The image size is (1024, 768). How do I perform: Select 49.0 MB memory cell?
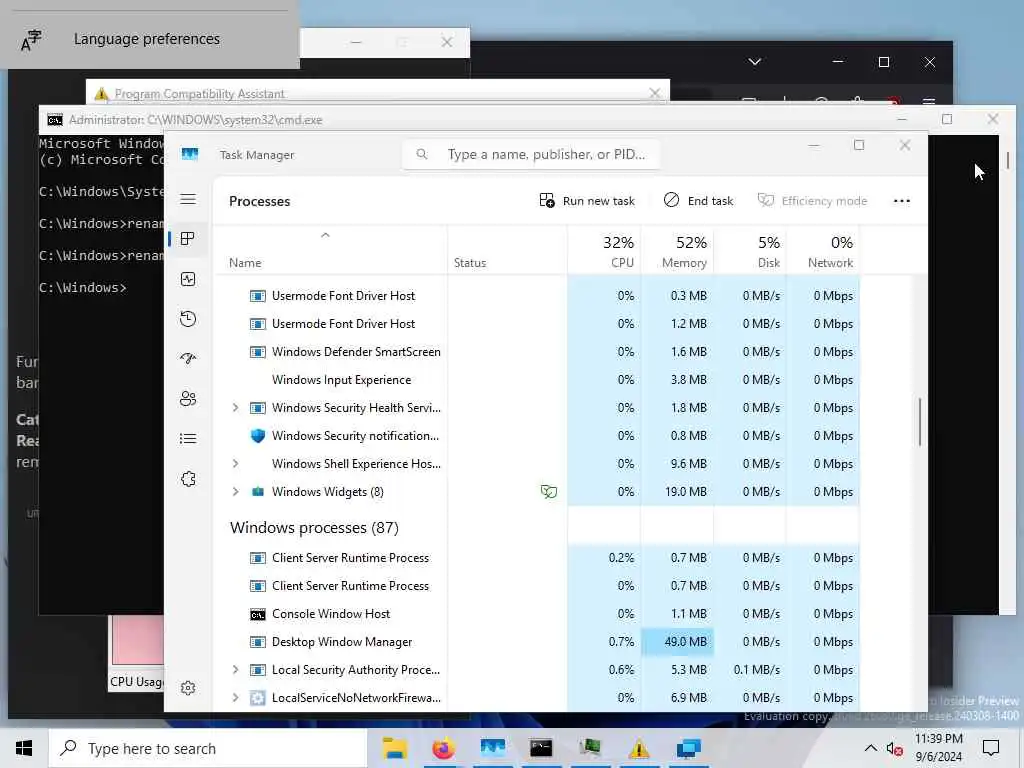[677, 642]
